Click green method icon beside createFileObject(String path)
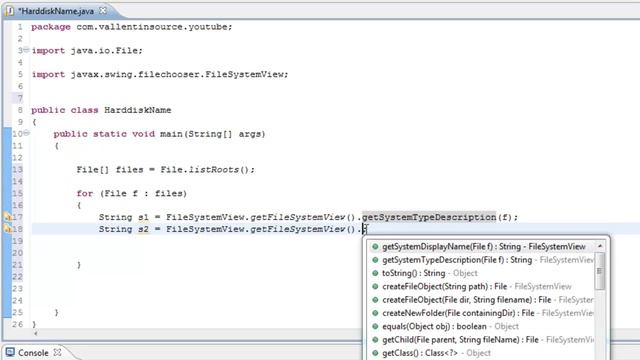The image size is (640, 360). click(375, 287)
